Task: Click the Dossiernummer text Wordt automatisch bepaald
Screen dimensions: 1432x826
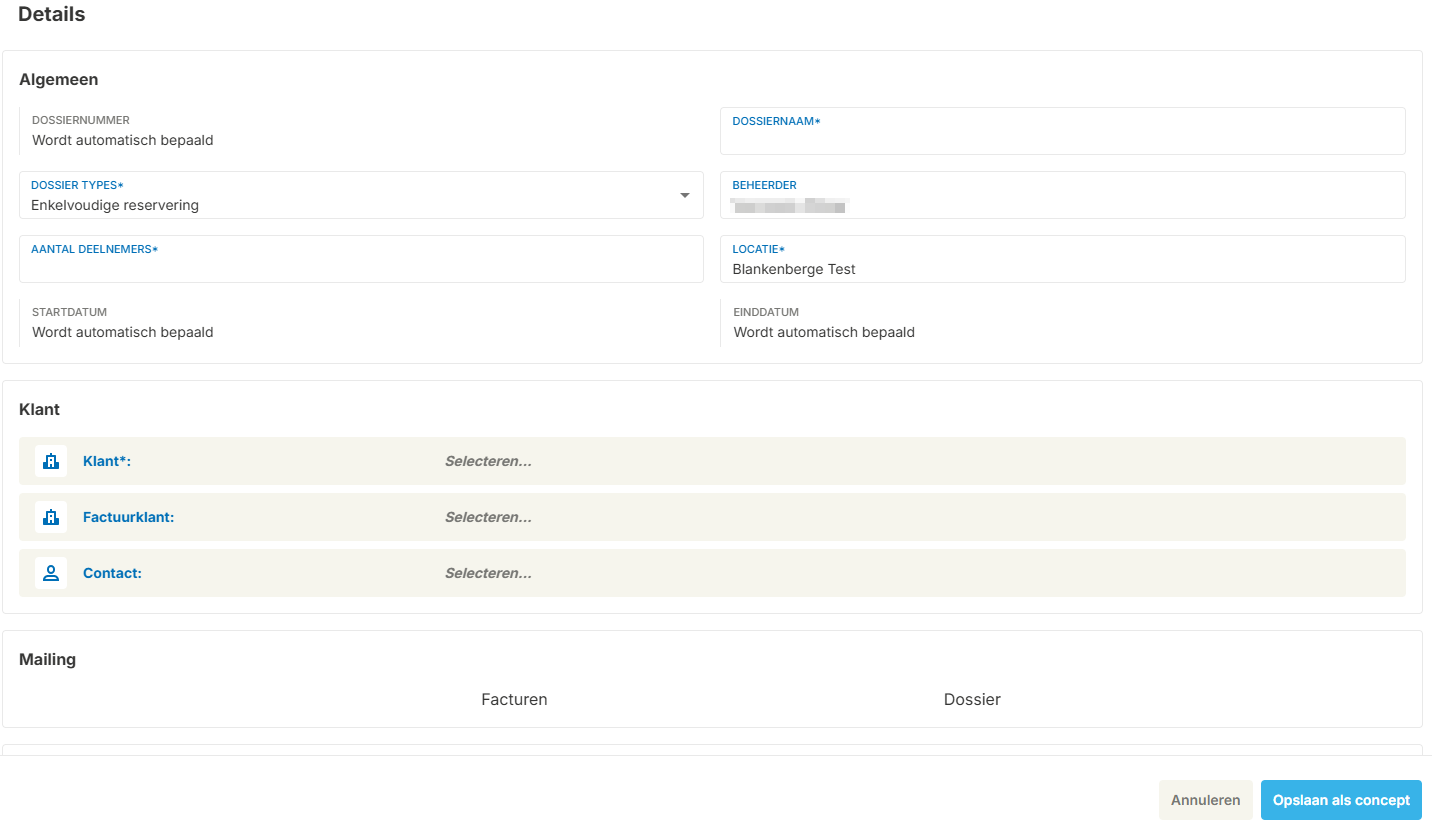Action: [123, 140]
